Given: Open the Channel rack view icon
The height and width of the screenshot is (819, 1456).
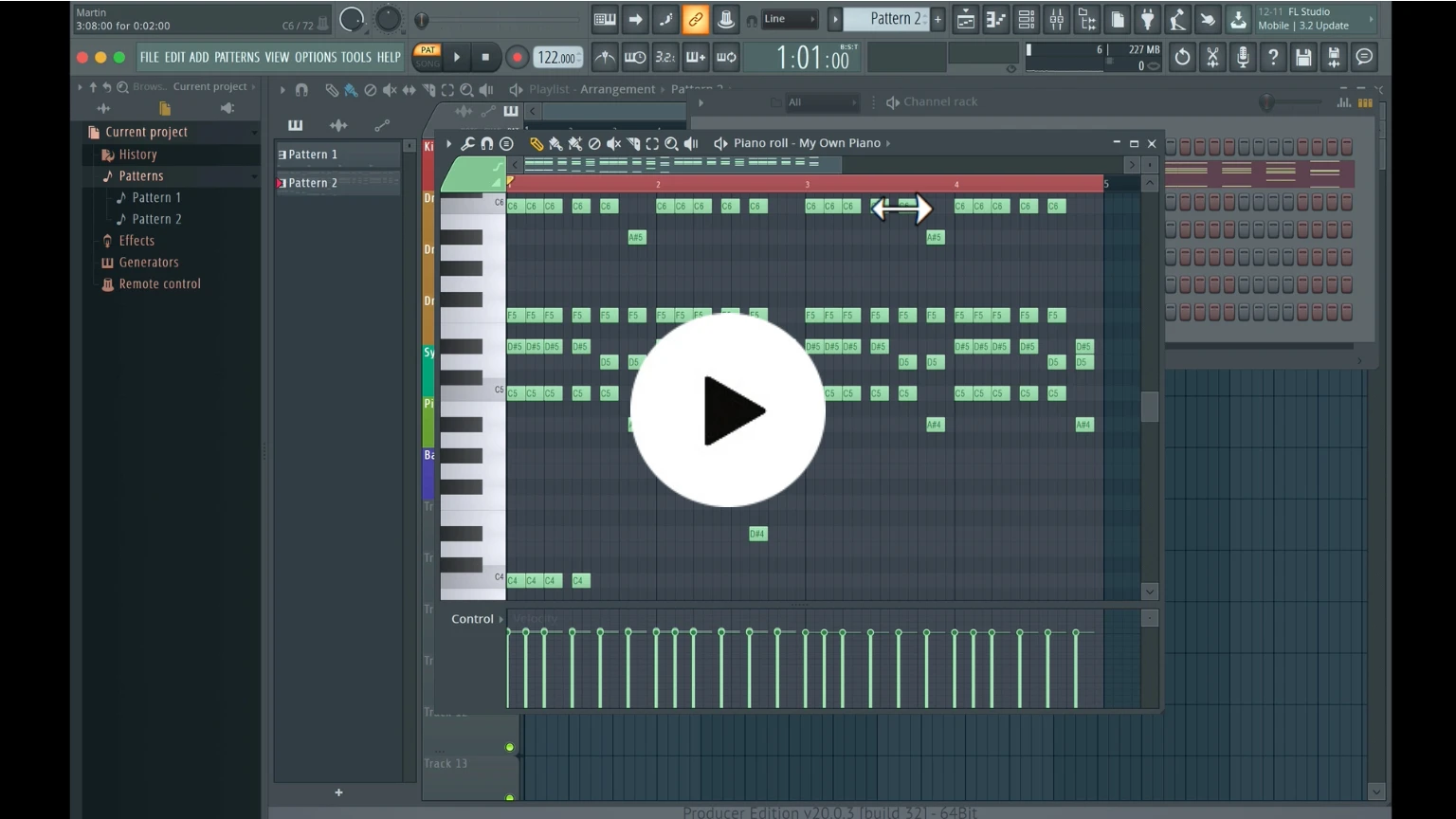Looking at the screenshot, I should point(1026,19).
